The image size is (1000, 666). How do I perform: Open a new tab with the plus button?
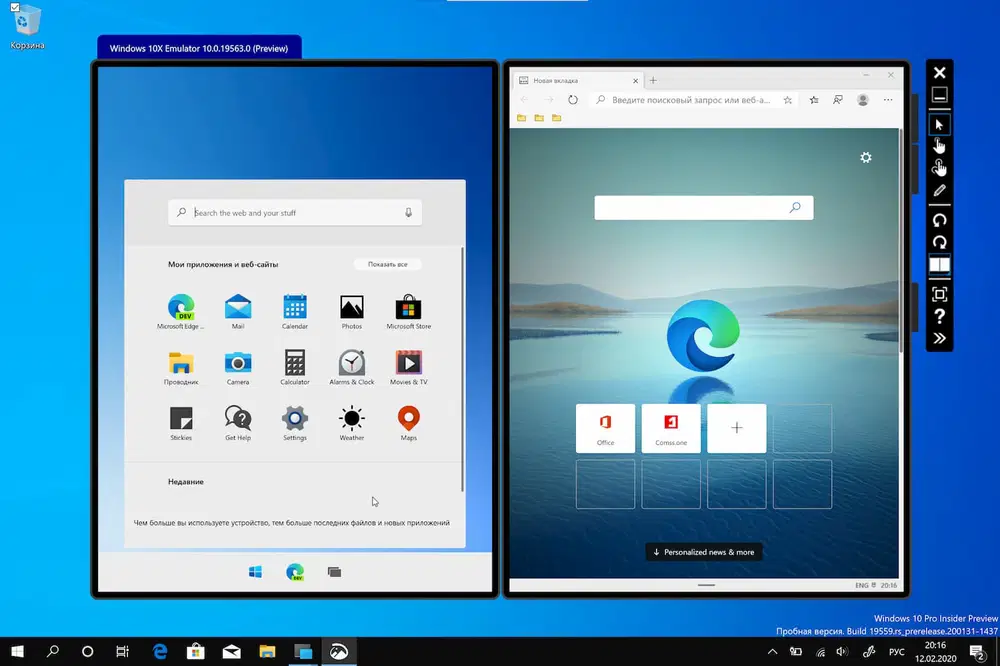tap(653, 79)
